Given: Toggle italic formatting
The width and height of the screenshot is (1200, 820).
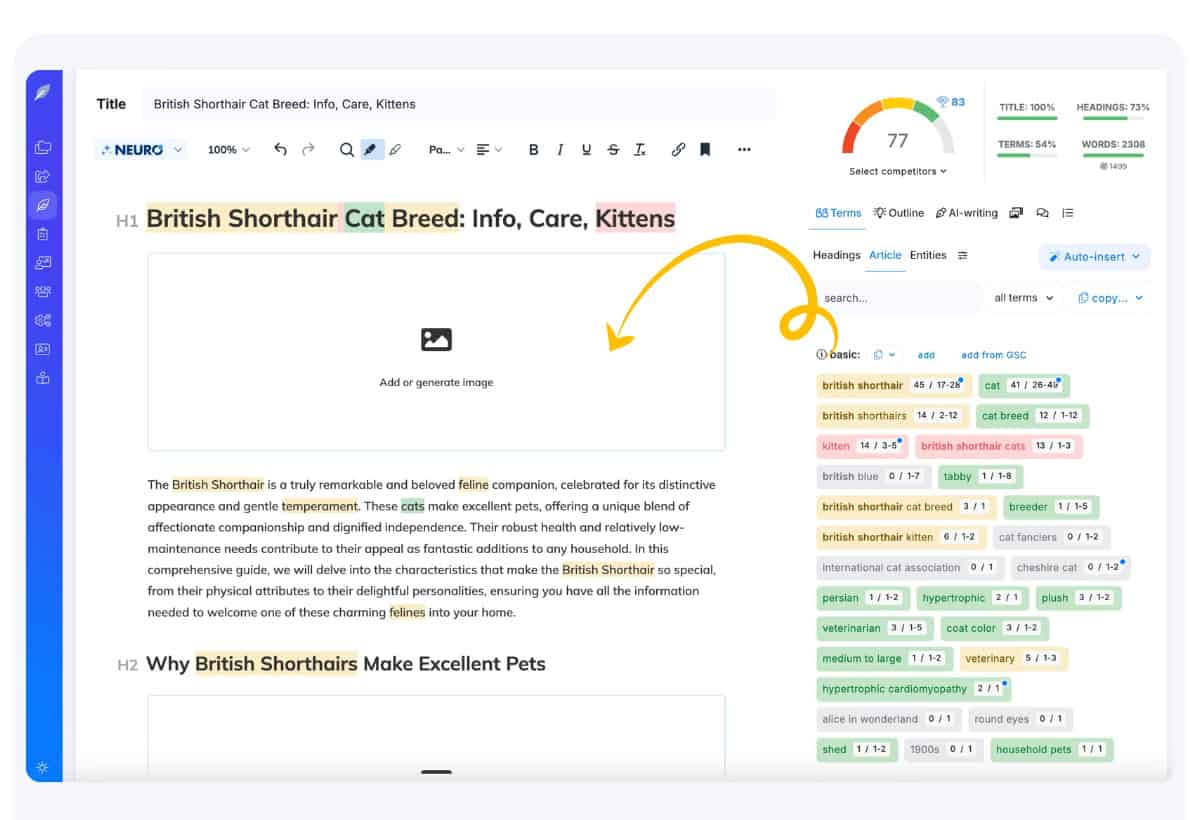Looking at the screenshot, I should click(560, 149).
